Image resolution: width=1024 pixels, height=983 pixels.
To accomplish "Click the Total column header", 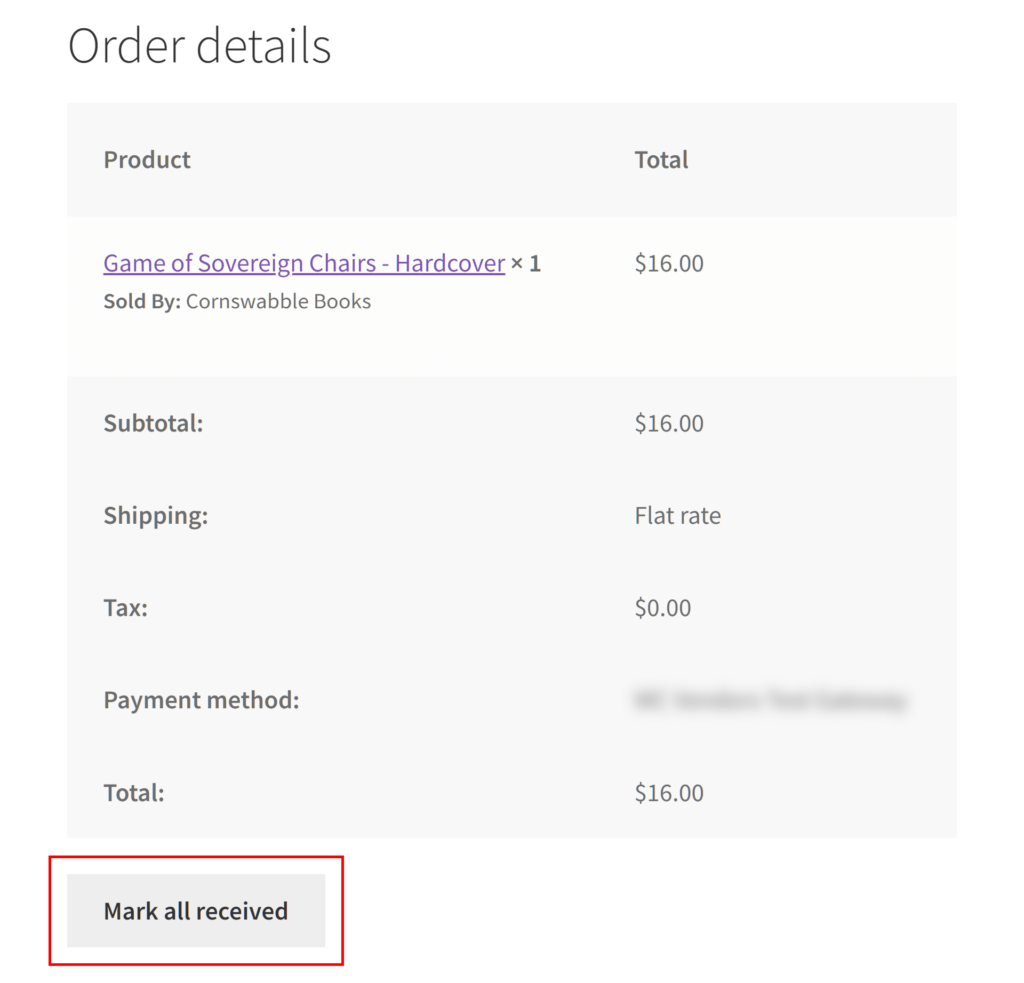I will [661, 160].
